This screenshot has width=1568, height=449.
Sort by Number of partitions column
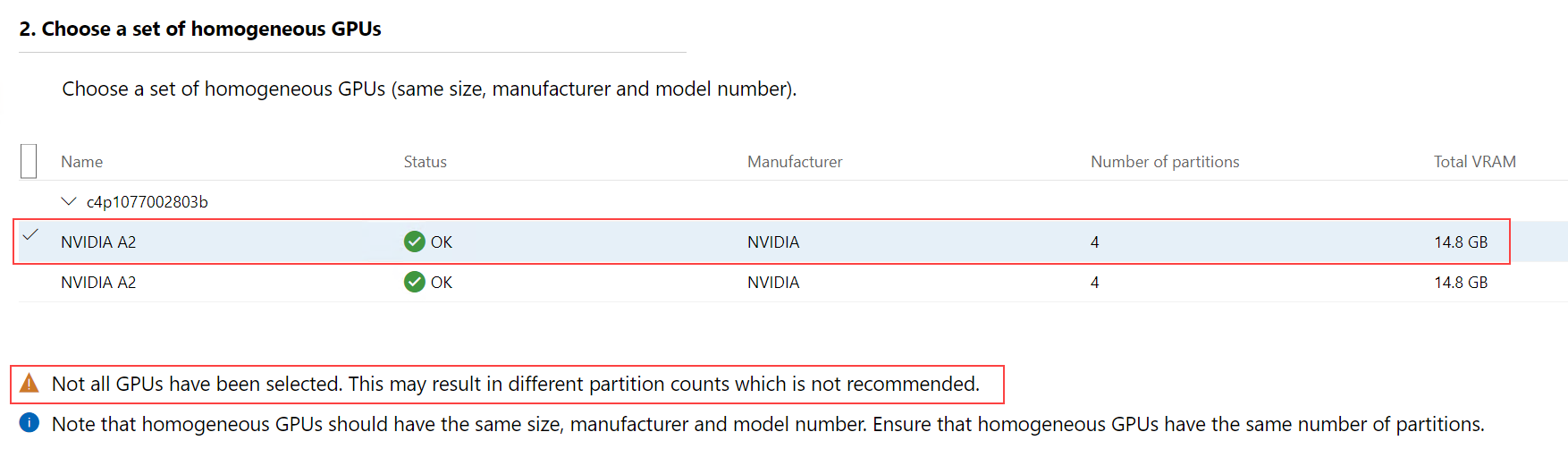point(1165,162)
